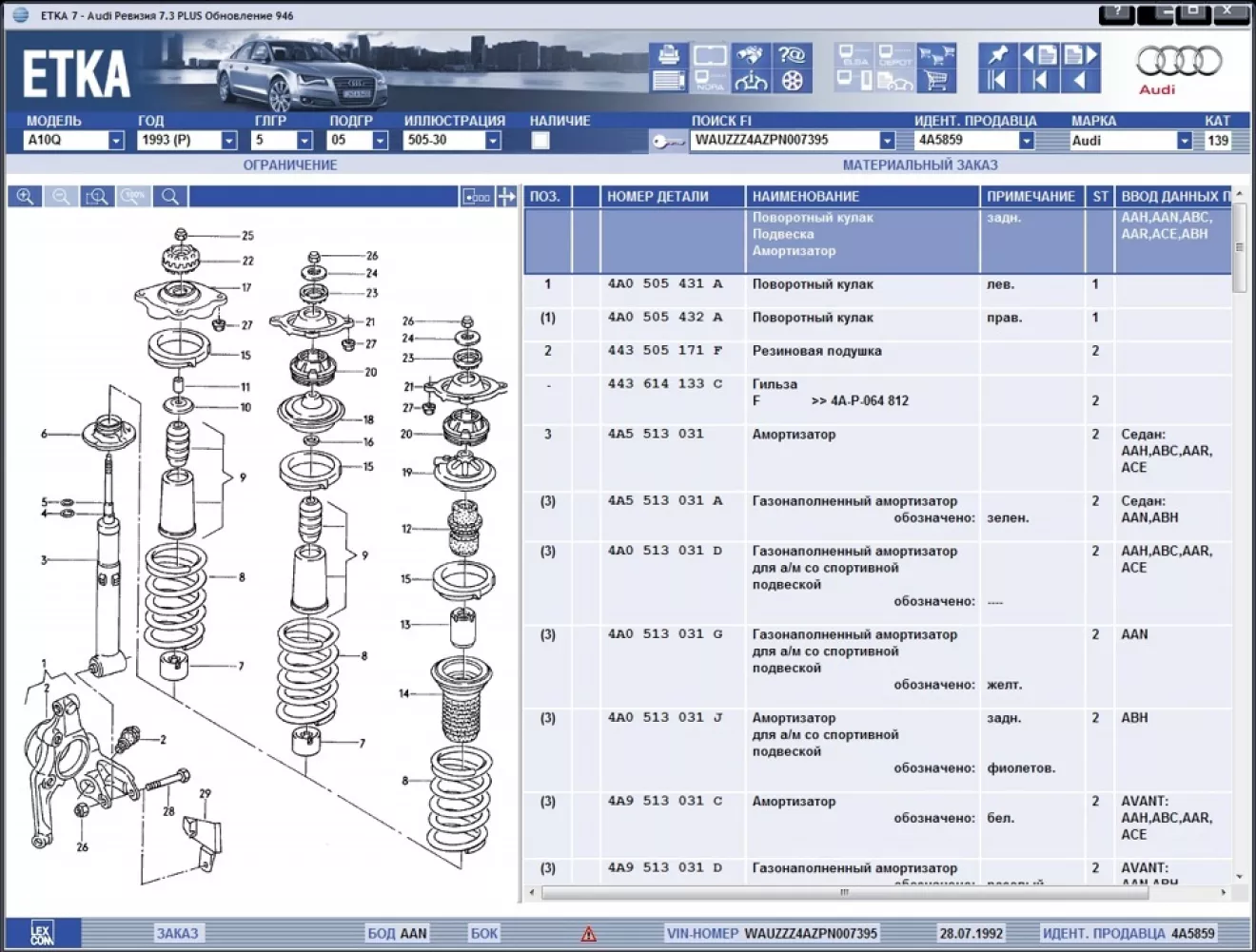Reset illustration zoom to 100%
The image size is (1256, 952).
click(133, 197)
